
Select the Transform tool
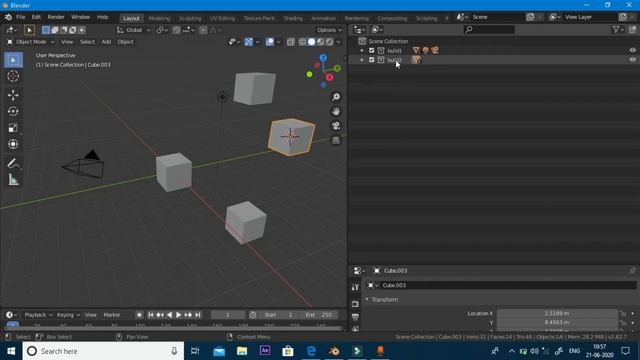tap(13, 144)
